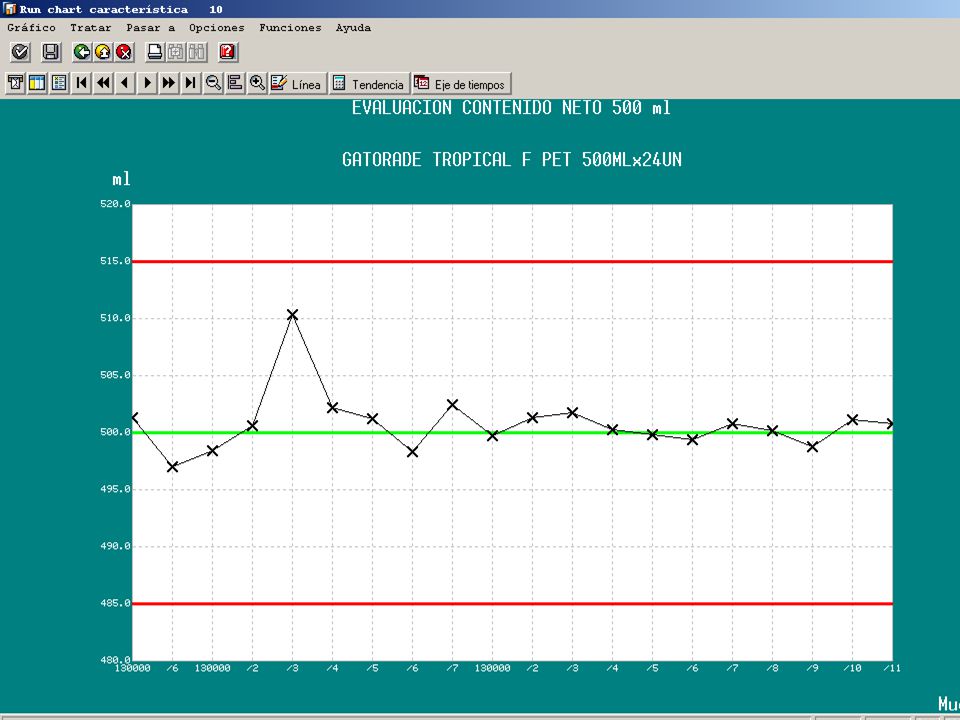This screenshot has width=960, height=720.
Task: Click the green checkmark Enter icon
Action: click(x=20, y=52)
